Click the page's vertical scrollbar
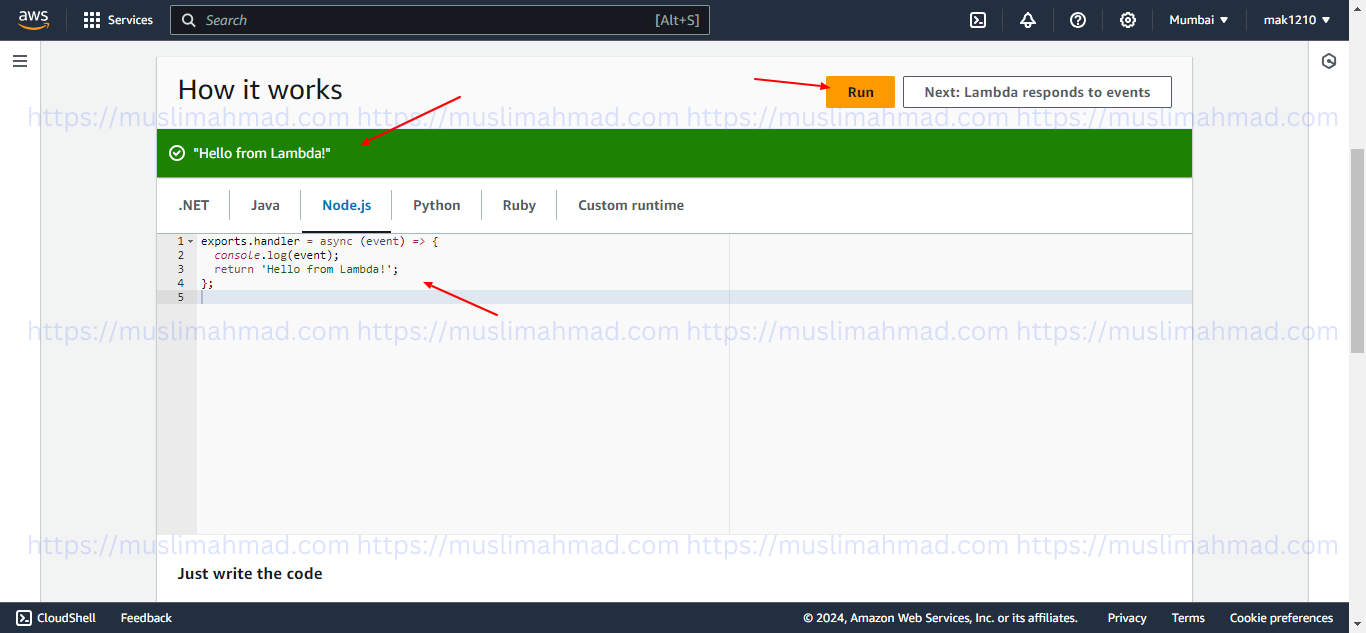 1357,250
